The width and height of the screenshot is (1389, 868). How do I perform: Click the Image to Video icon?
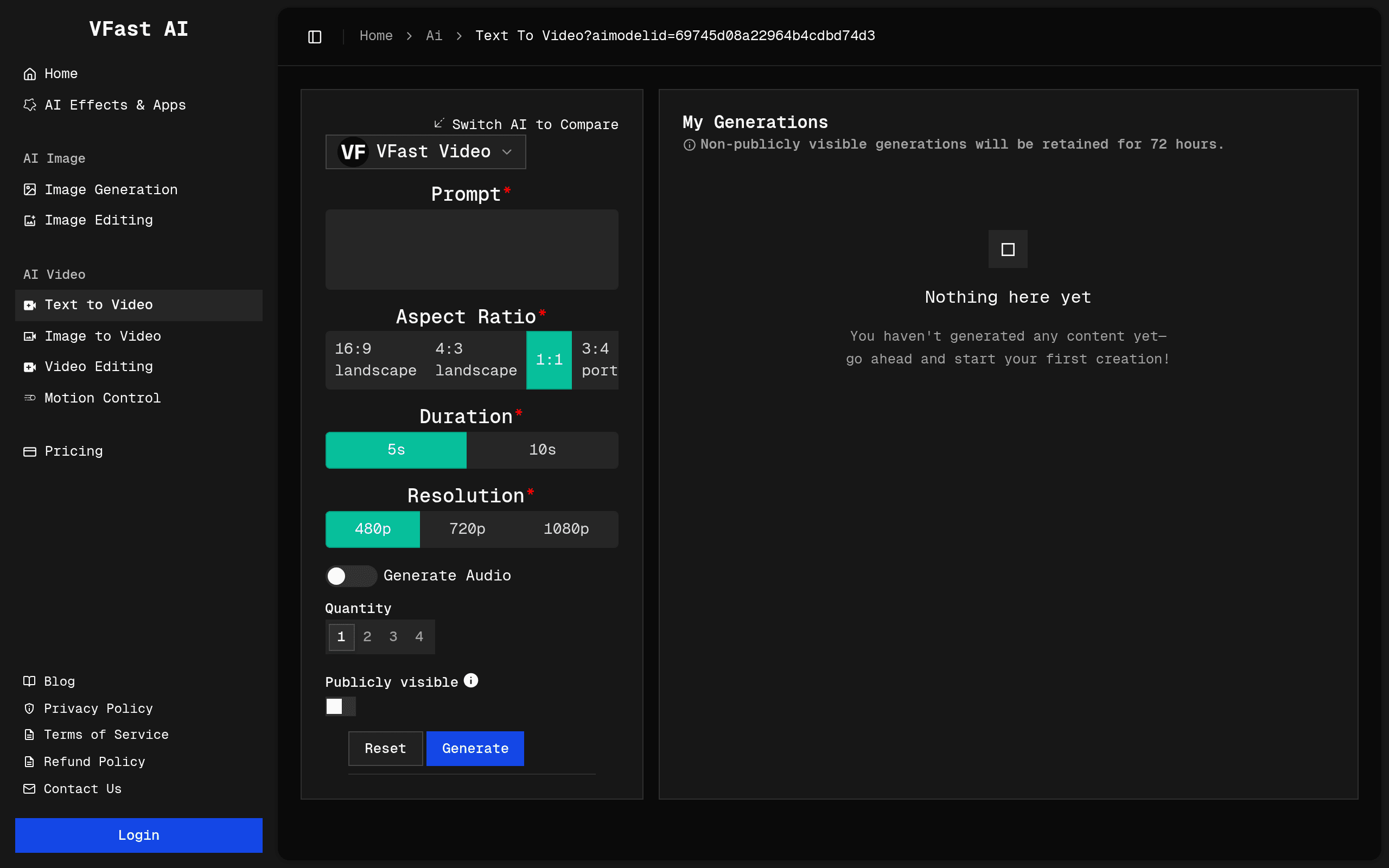(x=30, y=336)
